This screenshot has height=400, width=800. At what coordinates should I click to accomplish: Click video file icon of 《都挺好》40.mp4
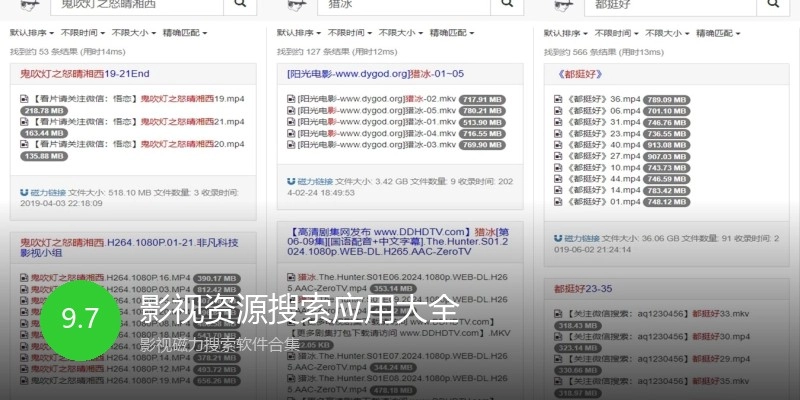(x=558, y=145)
